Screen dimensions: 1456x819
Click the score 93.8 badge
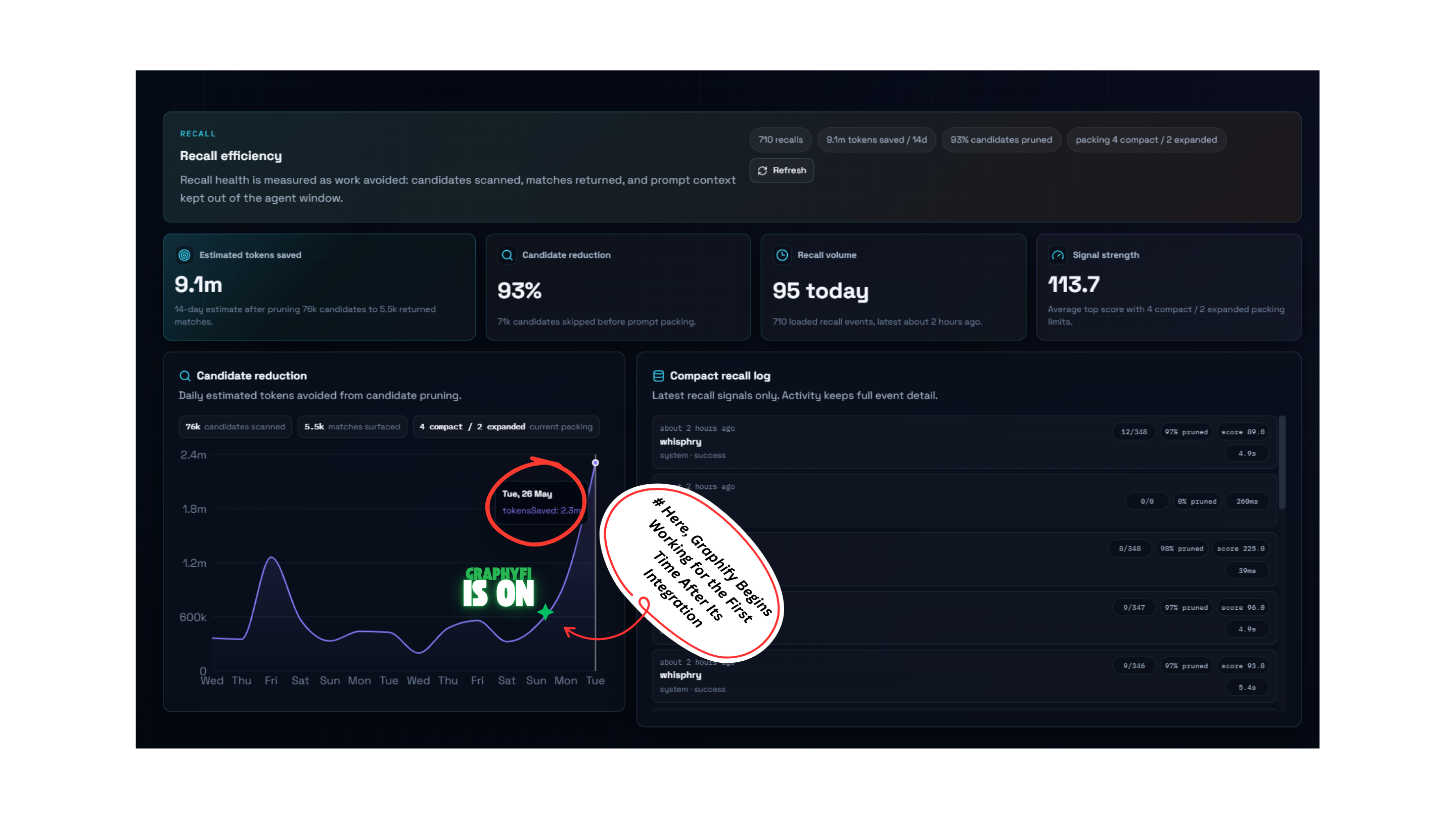[1242, 666]
